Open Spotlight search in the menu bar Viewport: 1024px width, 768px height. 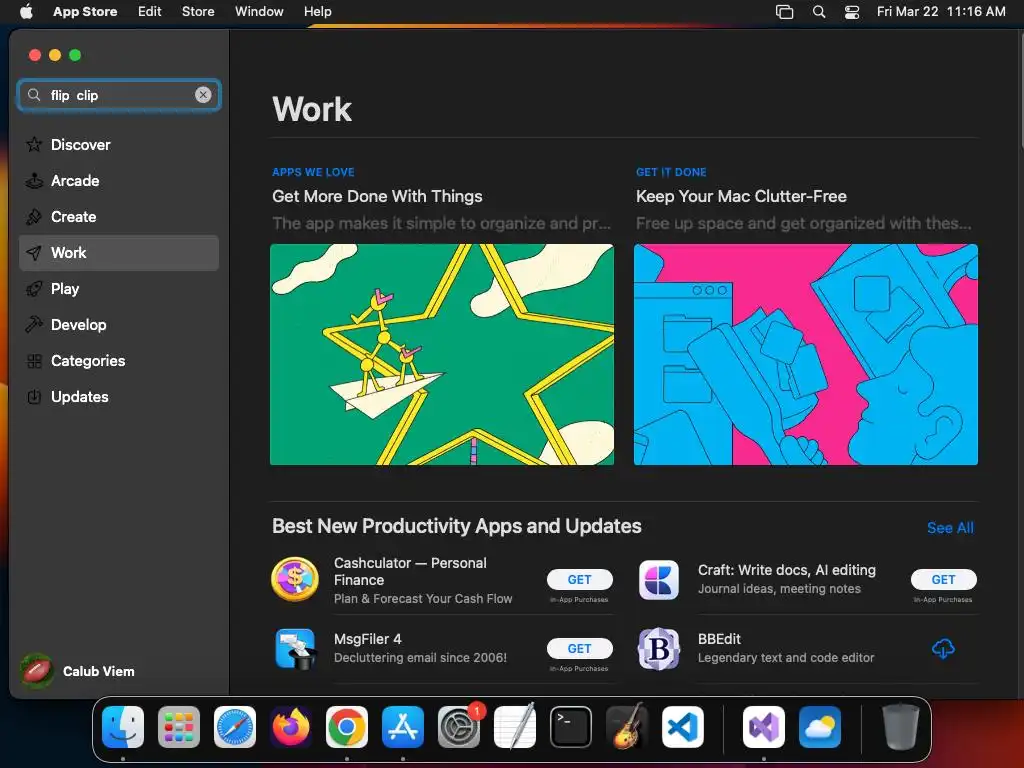pyautogui.click(x=818, y=11)
